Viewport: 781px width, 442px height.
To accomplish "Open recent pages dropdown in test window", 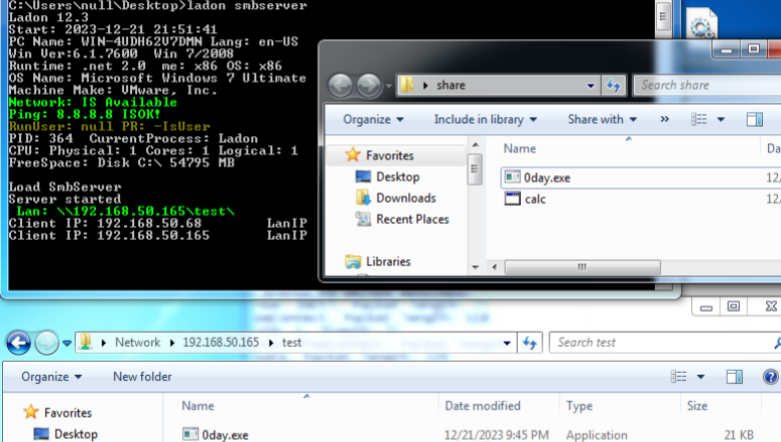I will point(67,343).
